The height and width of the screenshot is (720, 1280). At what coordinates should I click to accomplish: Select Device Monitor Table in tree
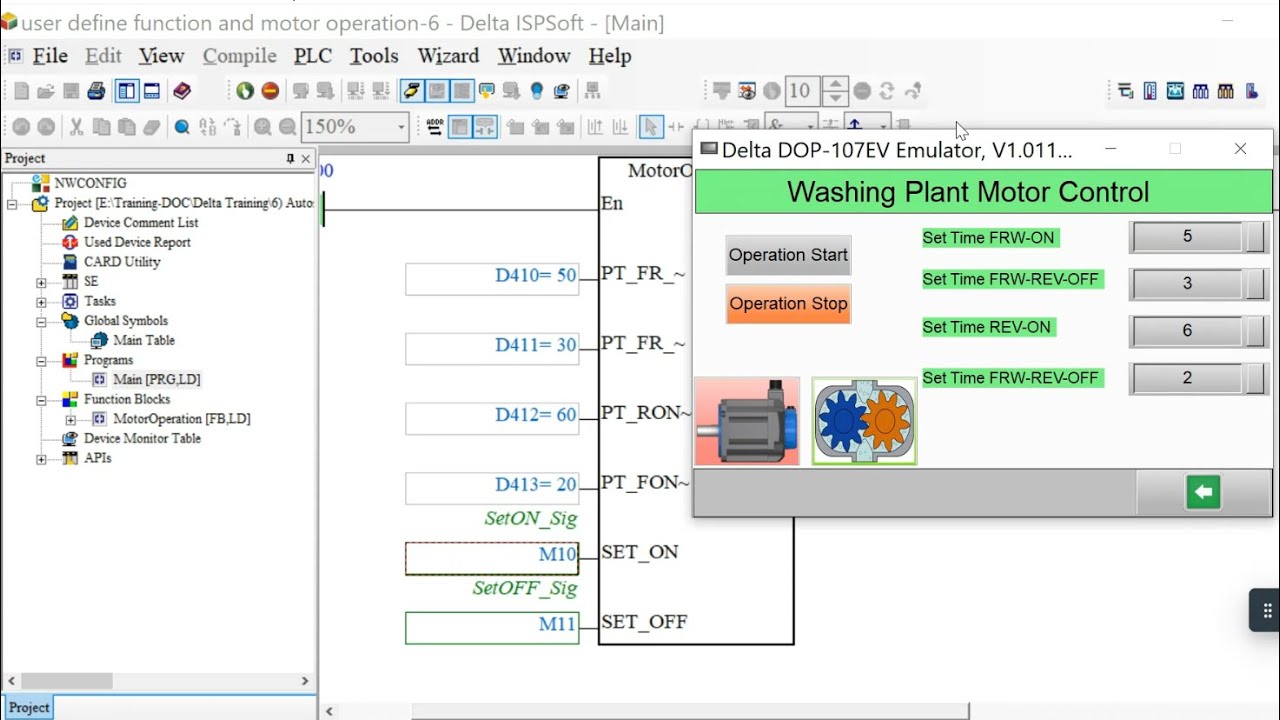coord(142,438)
